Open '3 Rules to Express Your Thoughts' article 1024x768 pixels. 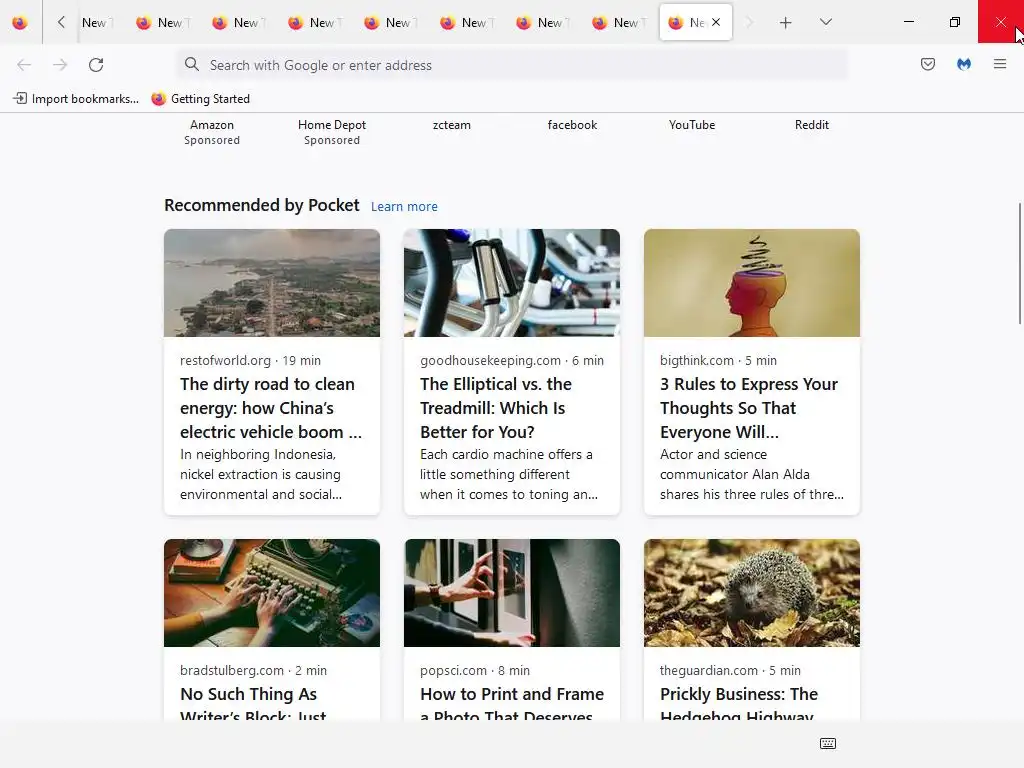click(x=749, y=408)
